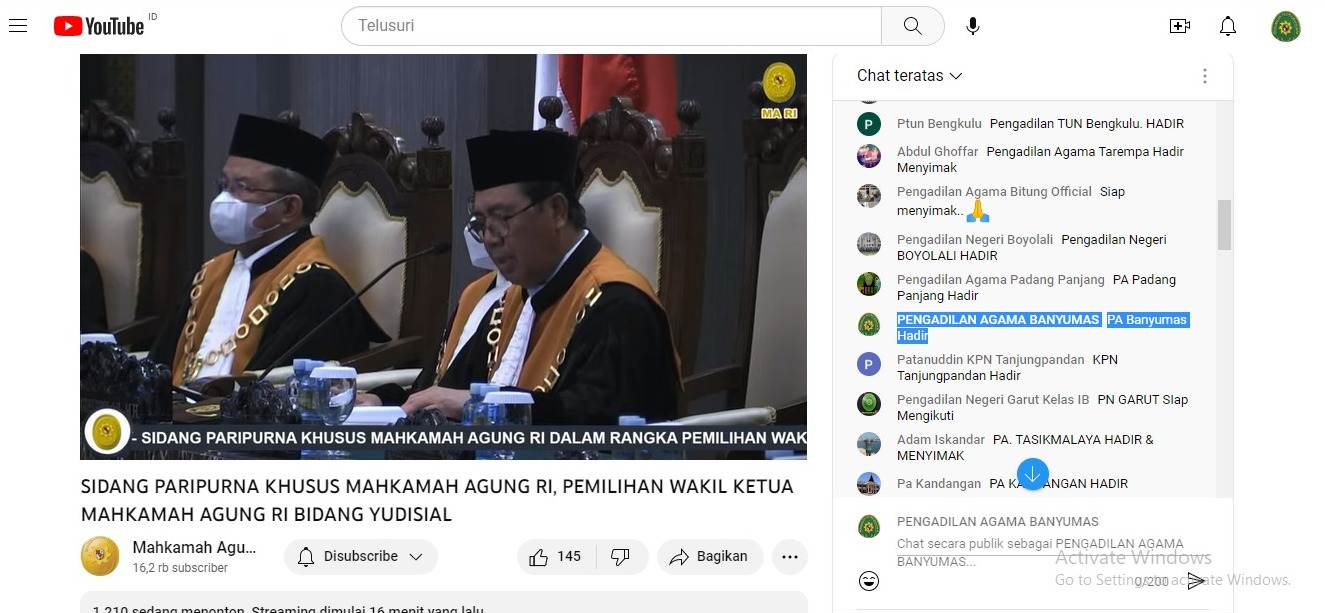The height and width of the screenshot is (613, 1325).
Task: Open the Disubscribe notification dropdown
Action: click(x=361, y=557)
